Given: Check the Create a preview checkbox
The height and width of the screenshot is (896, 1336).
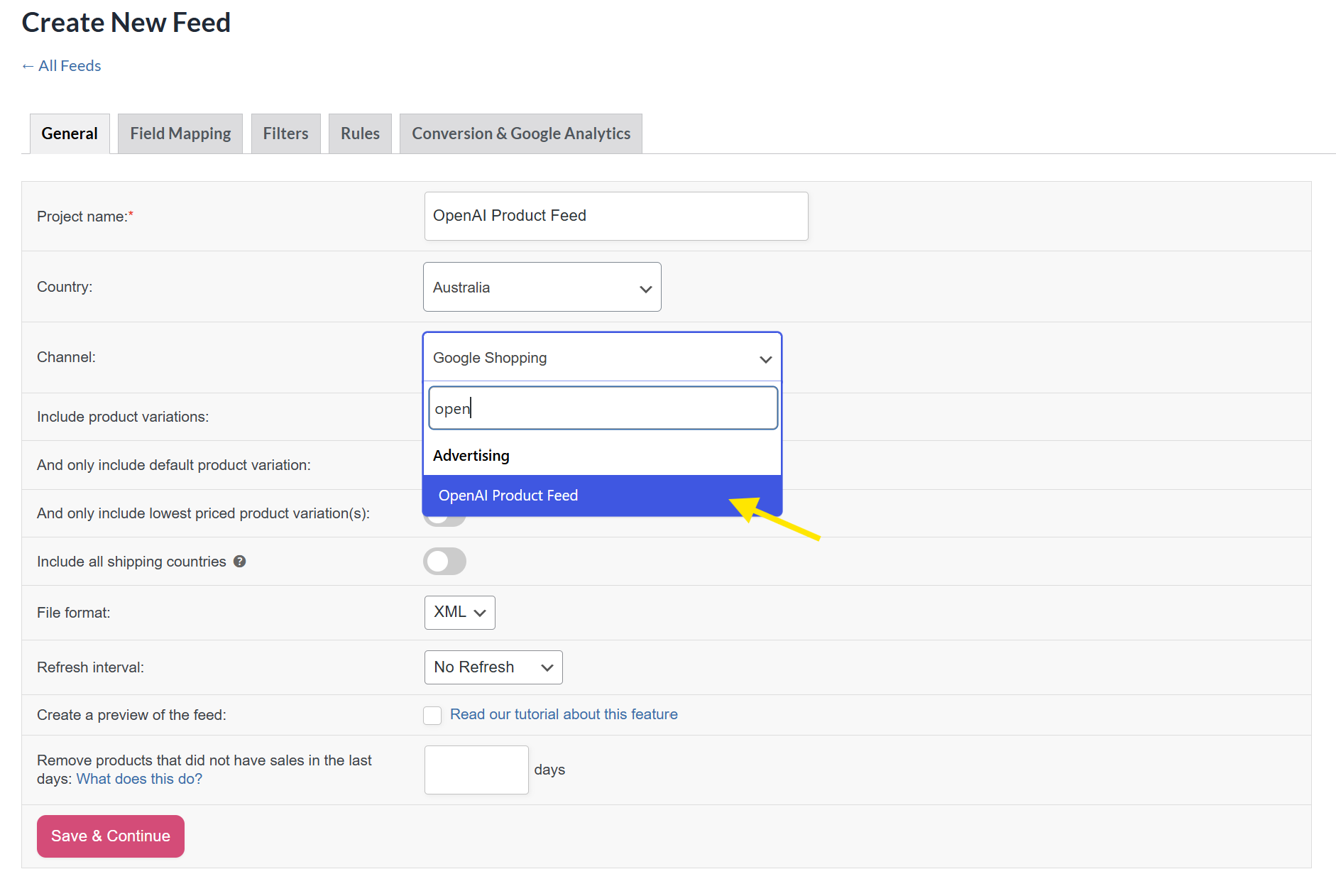Looking at the screenshot, I should tap(432, 716).
